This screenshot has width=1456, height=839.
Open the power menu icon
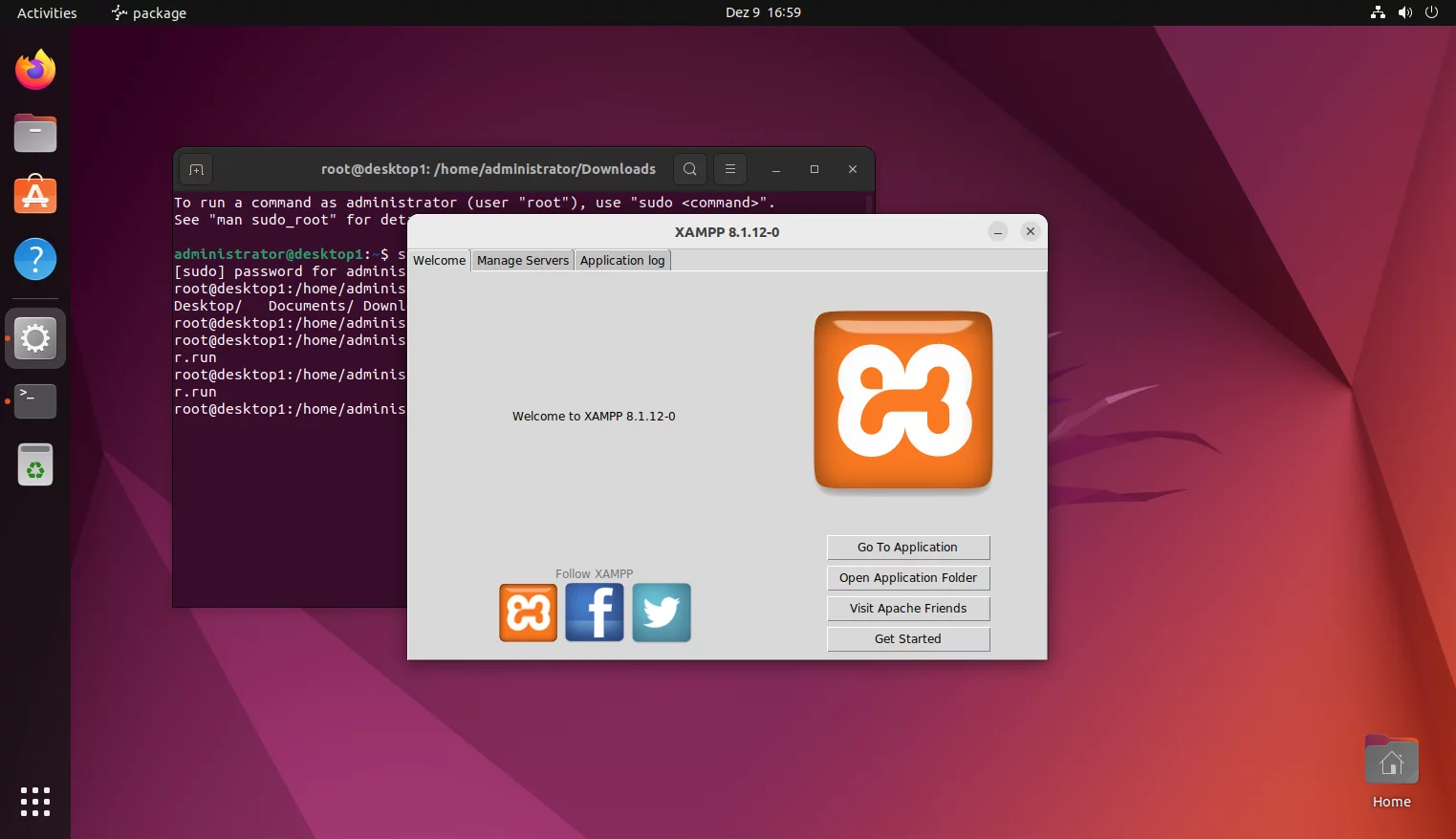pos(1431,12)
